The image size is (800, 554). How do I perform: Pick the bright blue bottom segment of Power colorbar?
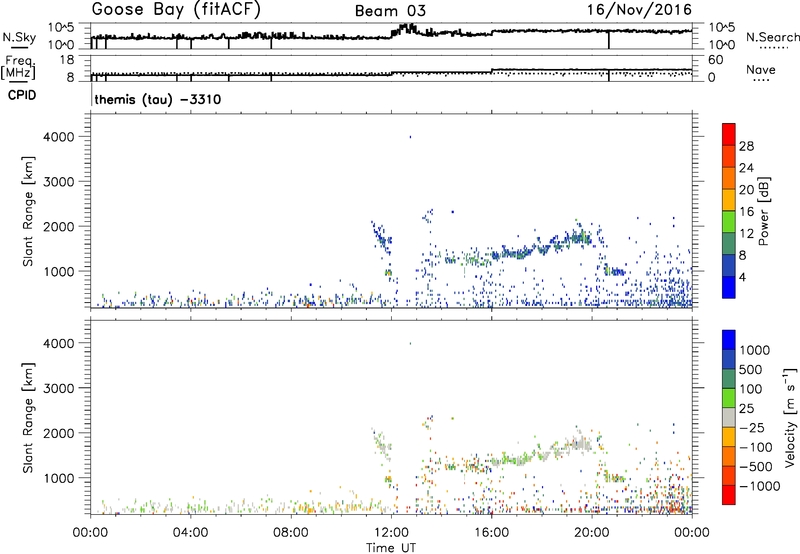(729, 287)
